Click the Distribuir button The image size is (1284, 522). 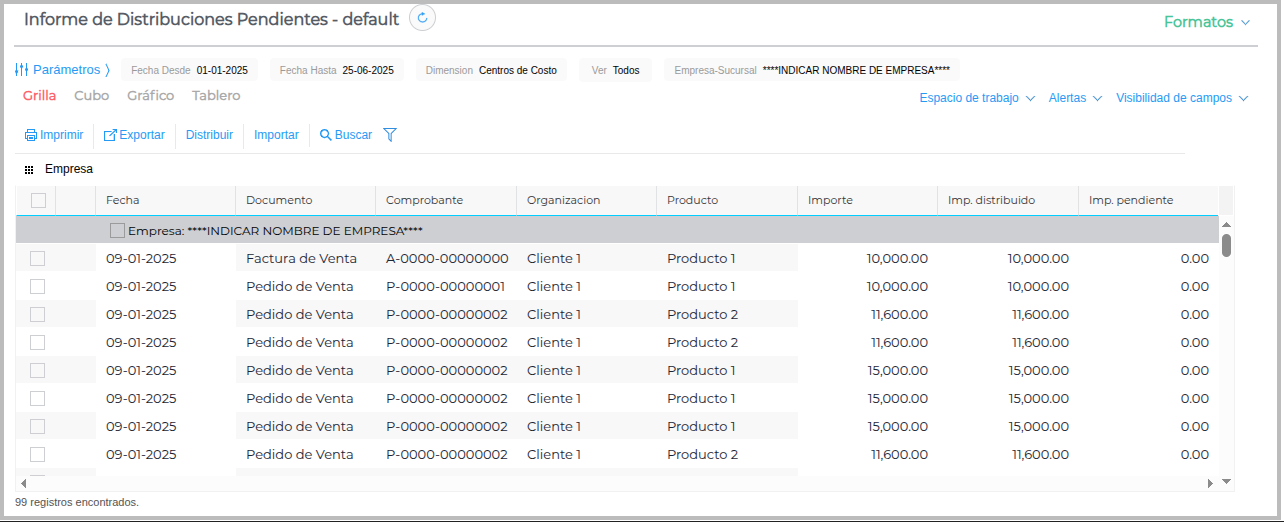209,135
